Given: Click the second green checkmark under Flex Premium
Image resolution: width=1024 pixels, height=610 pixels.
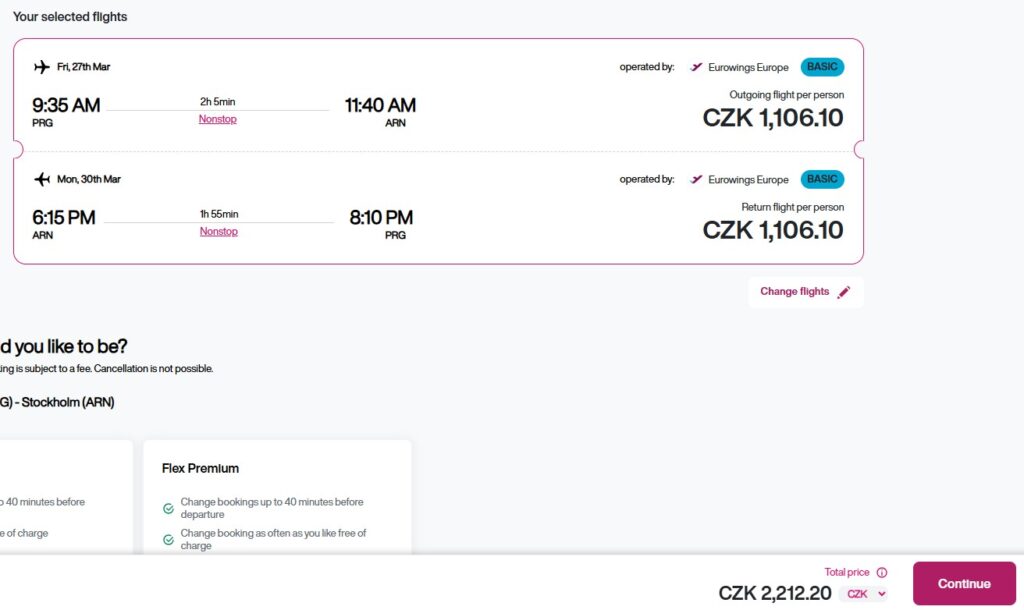Looking at the screenshot, I should pos(168,540).
